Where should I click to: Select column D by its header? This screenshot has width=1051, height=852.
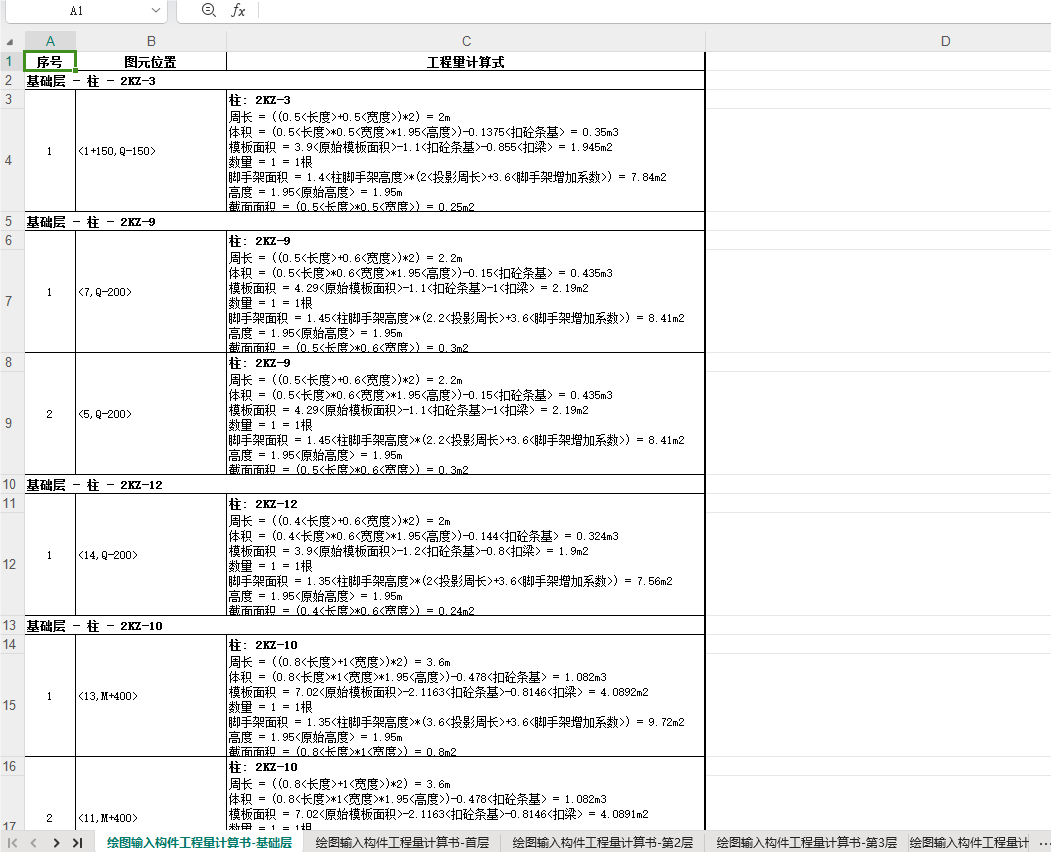coord(945,41)
